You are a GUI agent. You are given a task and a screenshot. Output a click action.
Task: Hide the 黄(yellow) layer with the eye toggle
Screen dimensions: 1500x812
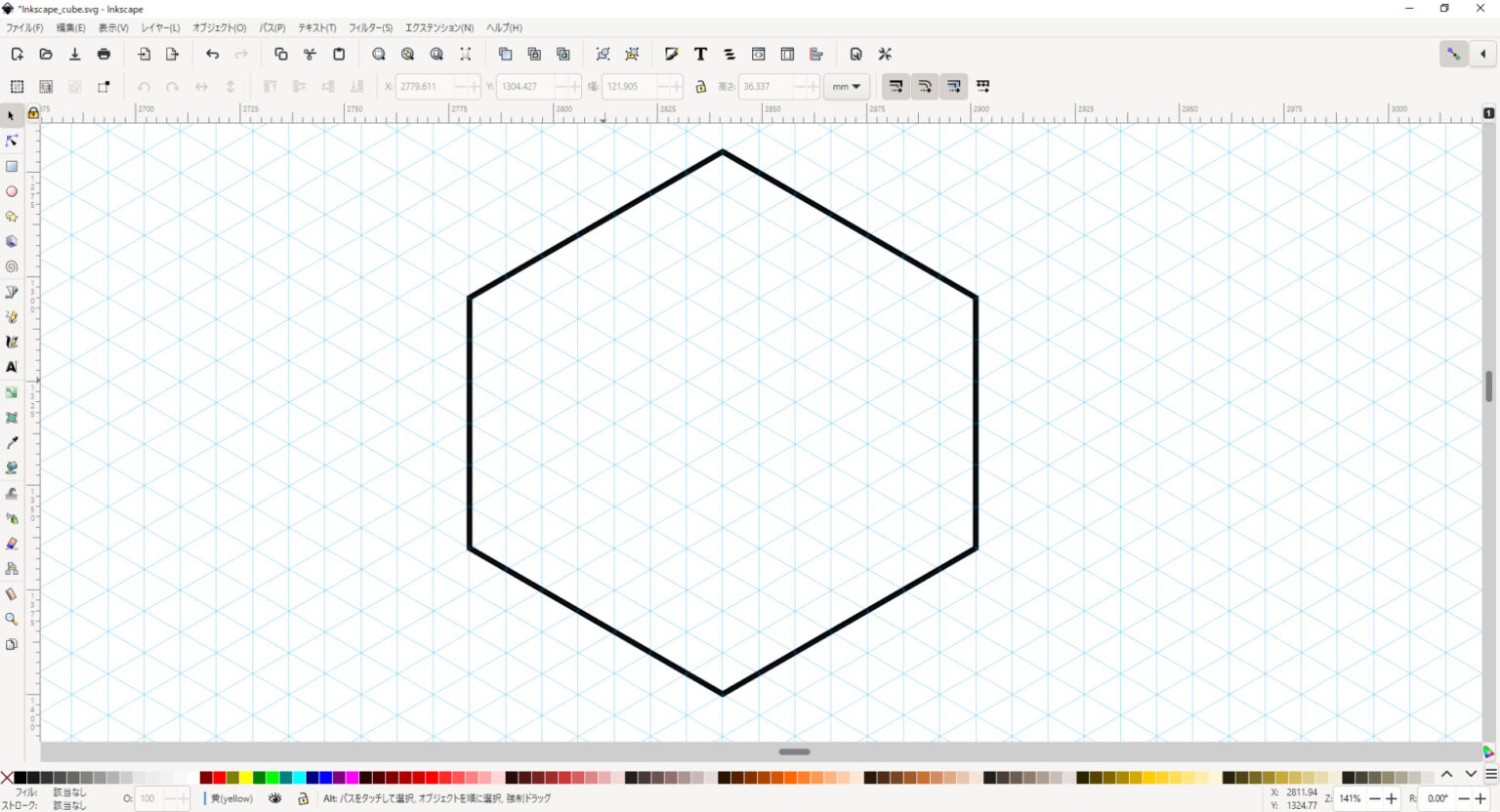coord(275,798)
